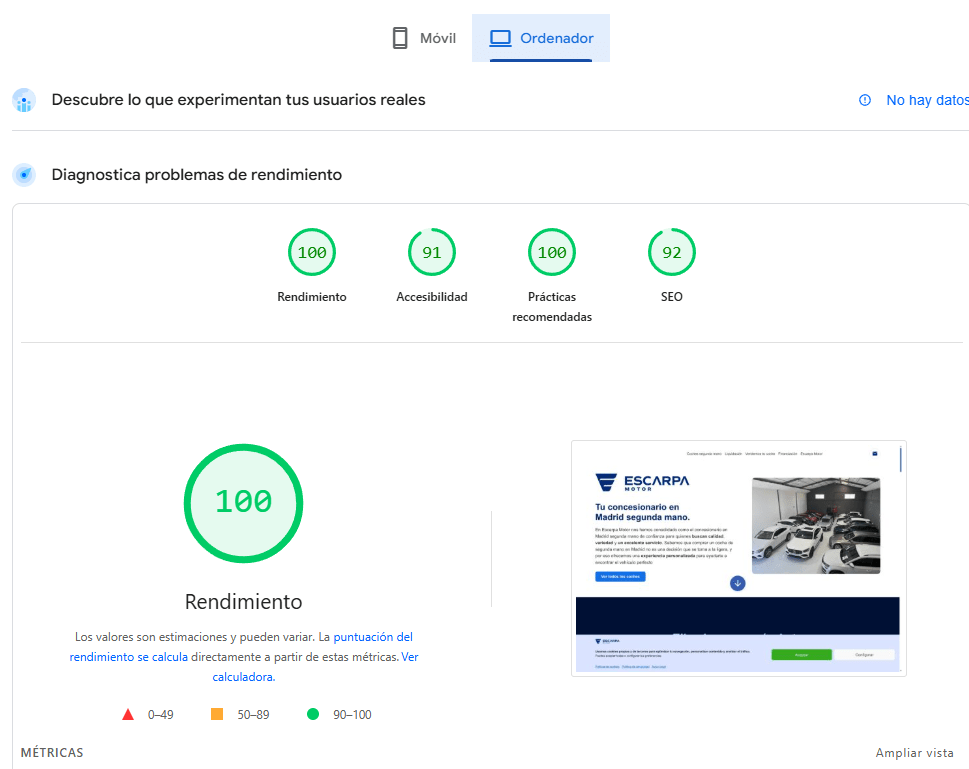Click the info icon beside No hay datos

tap(865, 100)
